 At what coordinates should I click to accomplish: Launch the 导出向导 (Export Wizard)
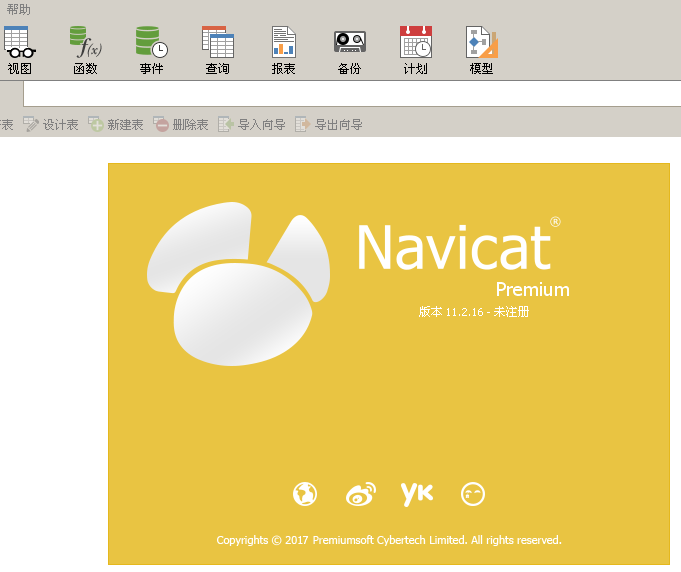pos(329,125)
